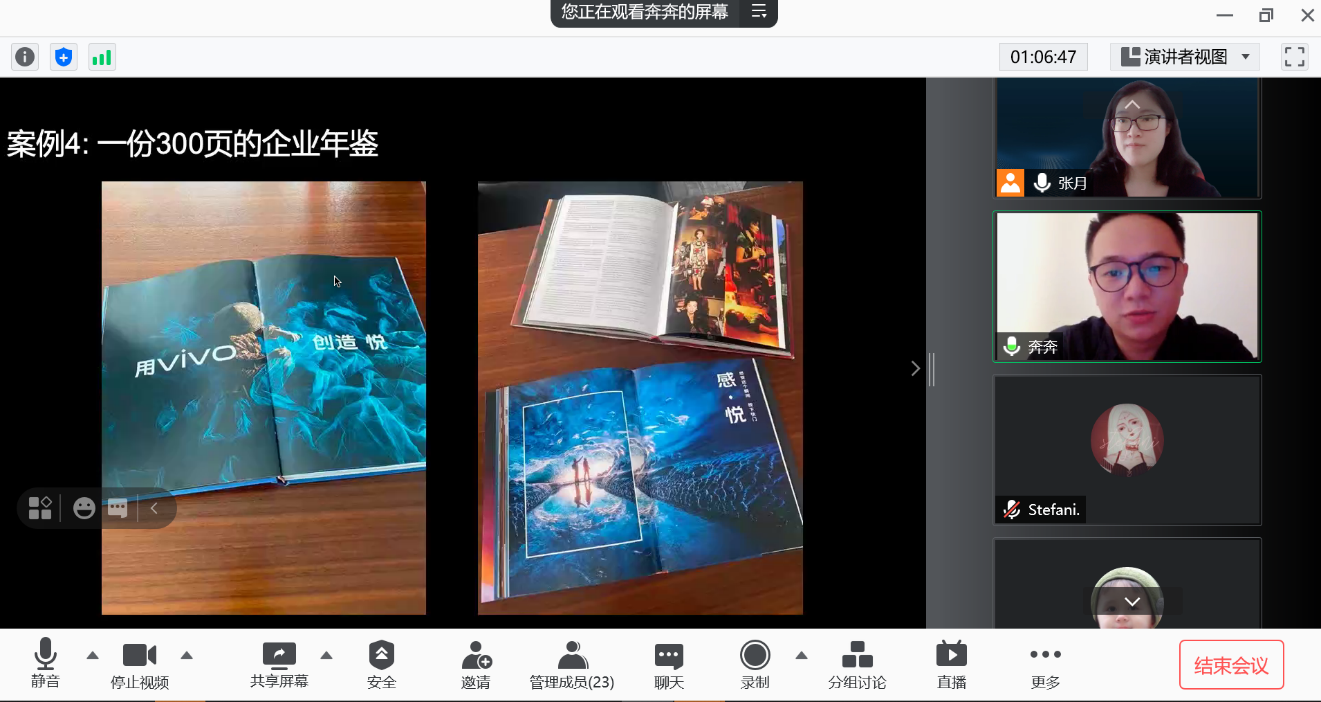This screenshot has width=1321, height=702.
Task: Open Breakout Rooms (分组讨论)
Action: coord(857,665)
